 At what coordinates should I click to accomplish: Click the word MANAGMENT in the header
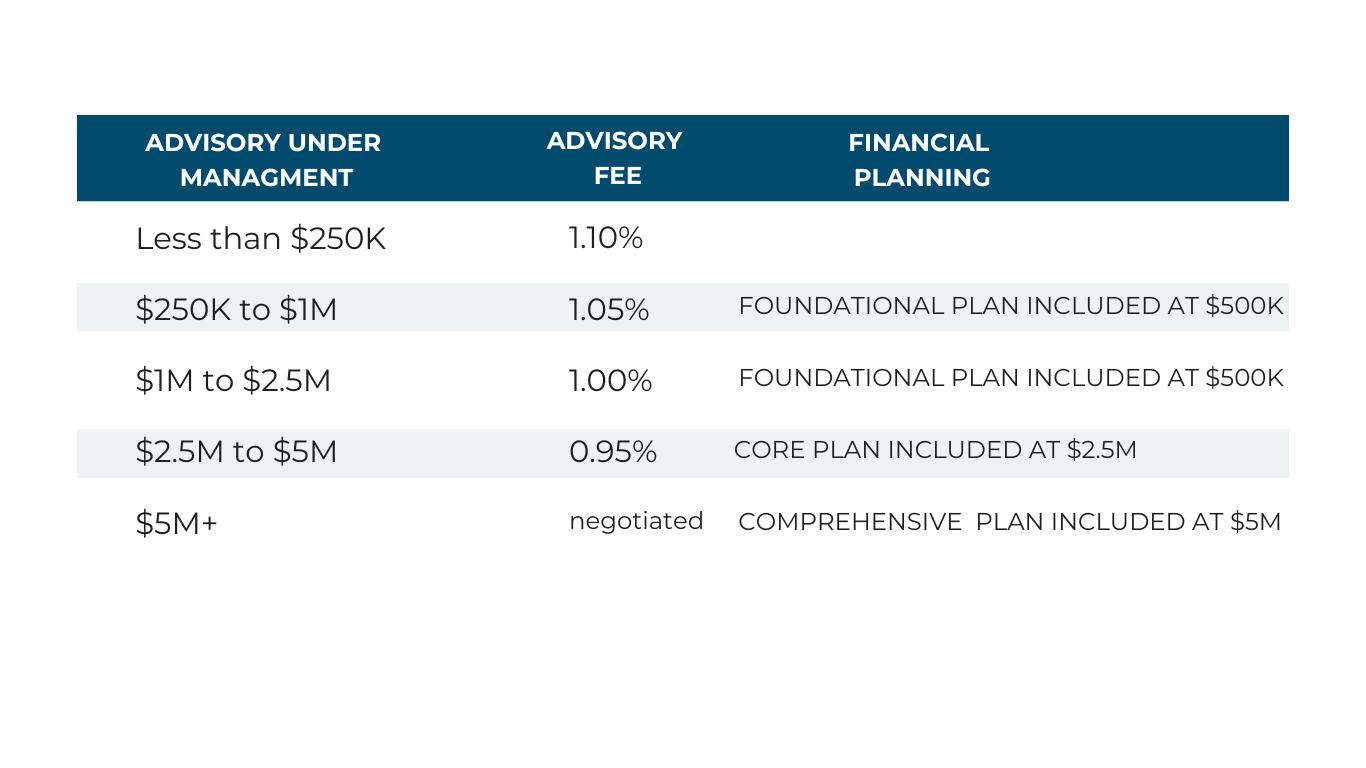[267, 178]
